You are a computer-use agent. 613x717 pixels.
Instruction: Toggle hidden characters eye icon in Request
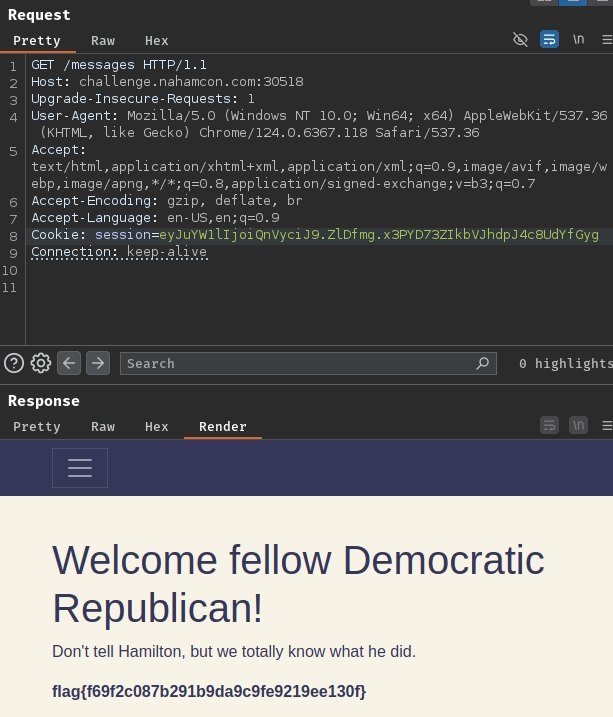(x=520, y=39)
